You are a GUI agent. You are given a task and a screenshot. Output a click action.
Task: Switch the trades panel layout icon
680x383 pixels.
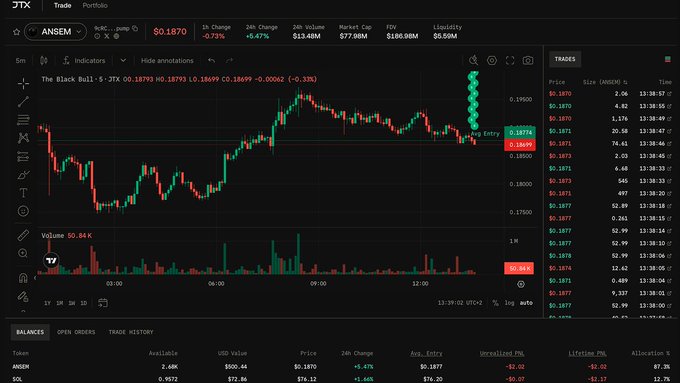click(667, 59)
